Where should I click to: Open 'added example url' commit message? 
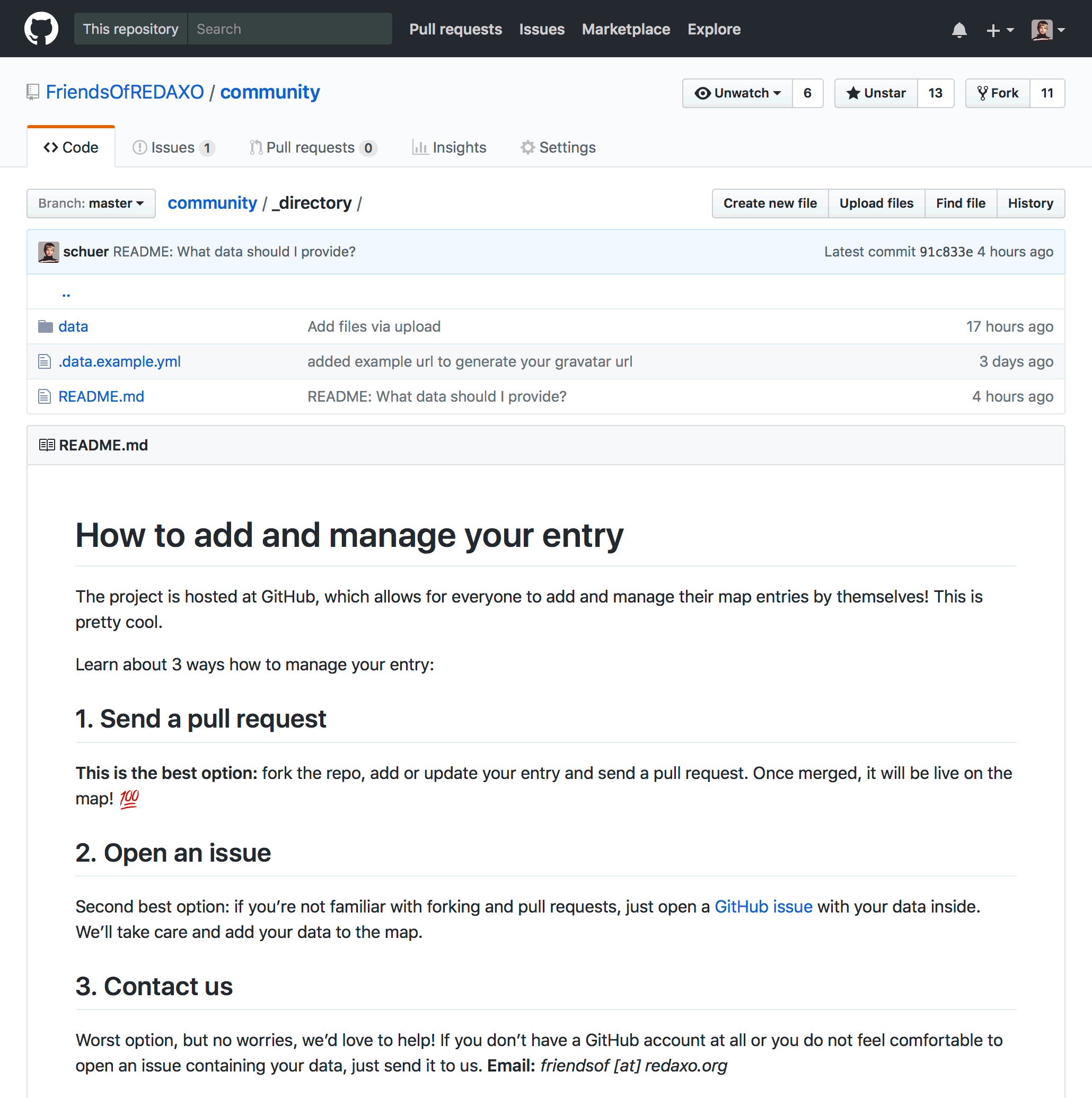point(470,361)
